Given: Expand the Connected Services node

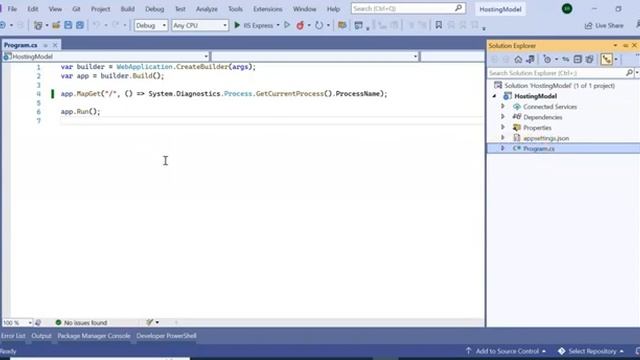Looking at the screenshot, I should tap(503, 107).
